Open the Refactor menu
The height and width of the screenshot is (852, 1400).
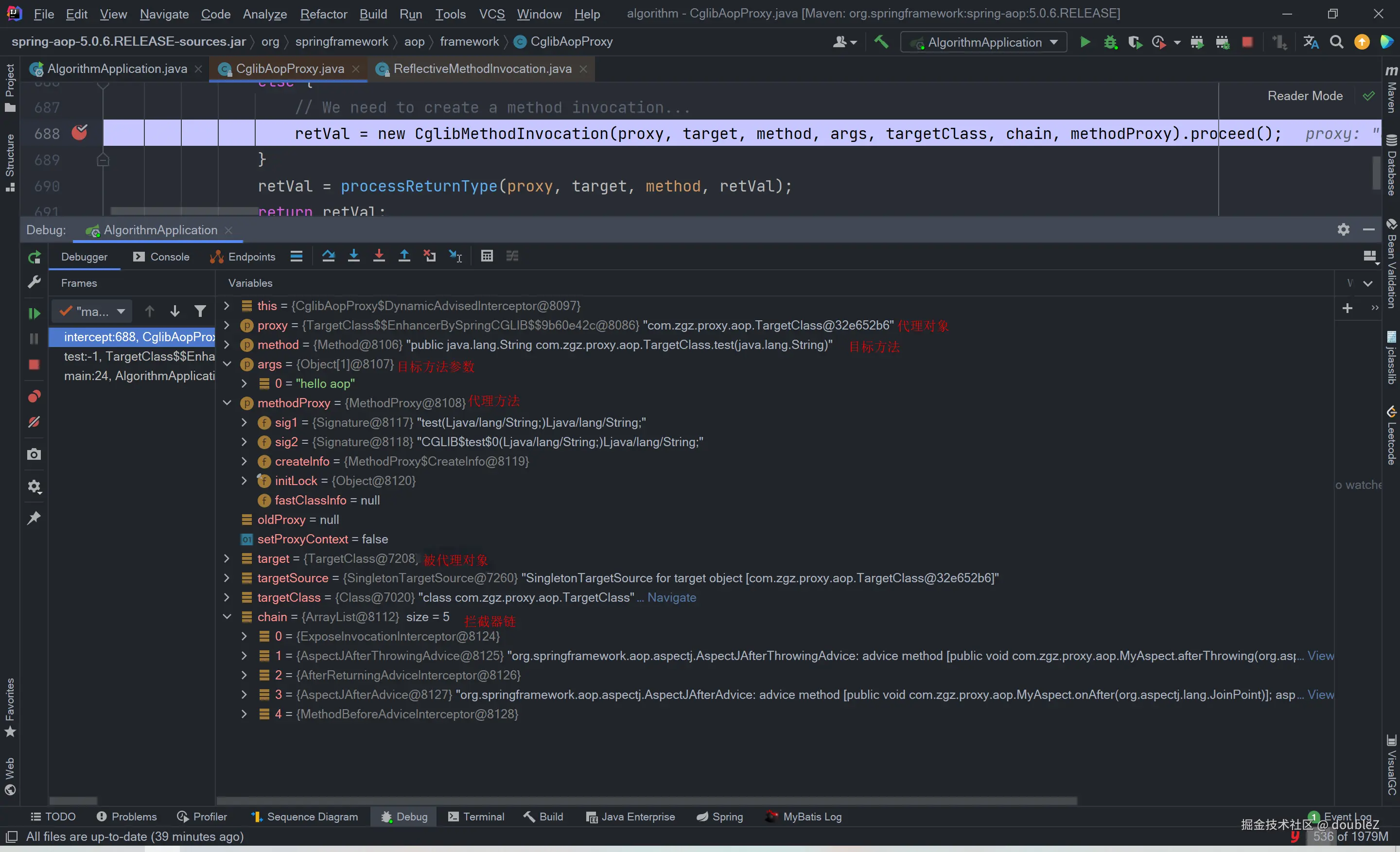[323, 14]
